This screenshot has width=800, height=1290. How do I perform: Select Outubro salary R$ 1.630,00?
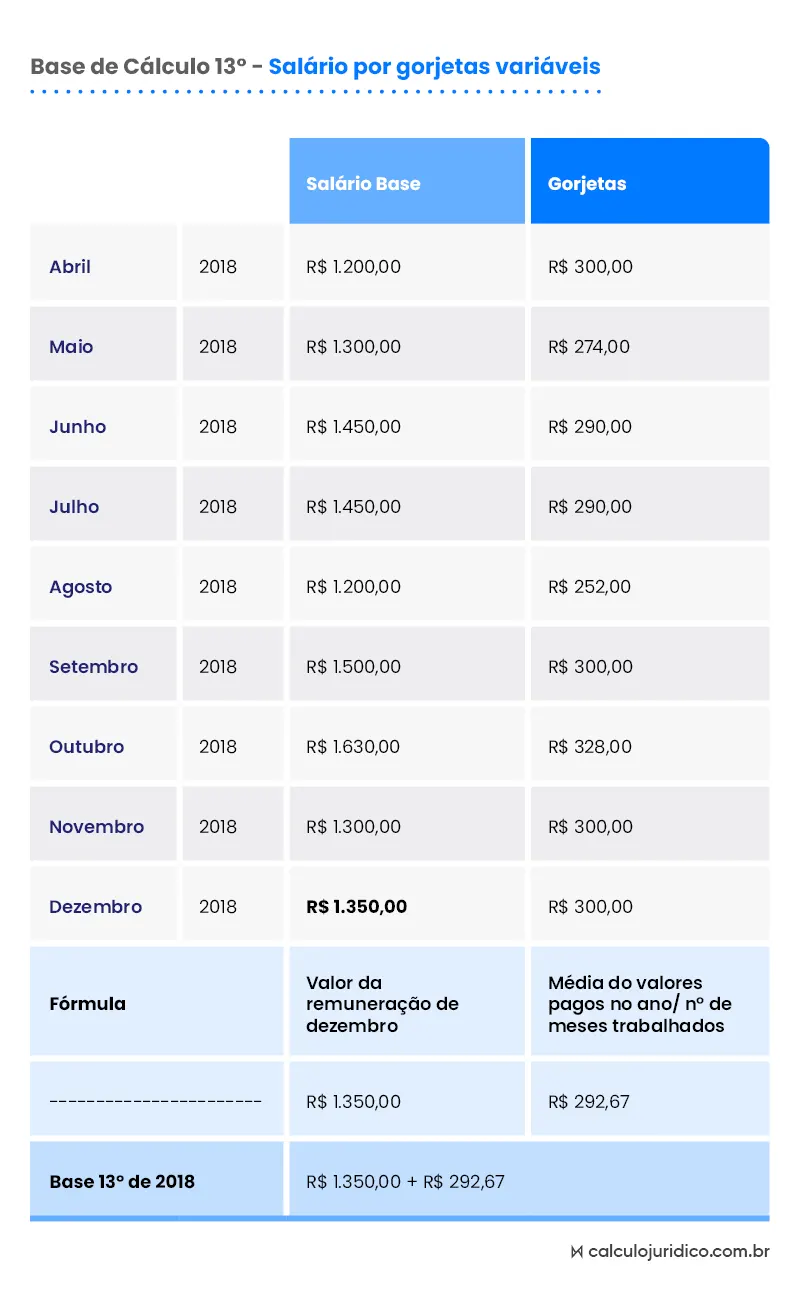coord(353,747)
